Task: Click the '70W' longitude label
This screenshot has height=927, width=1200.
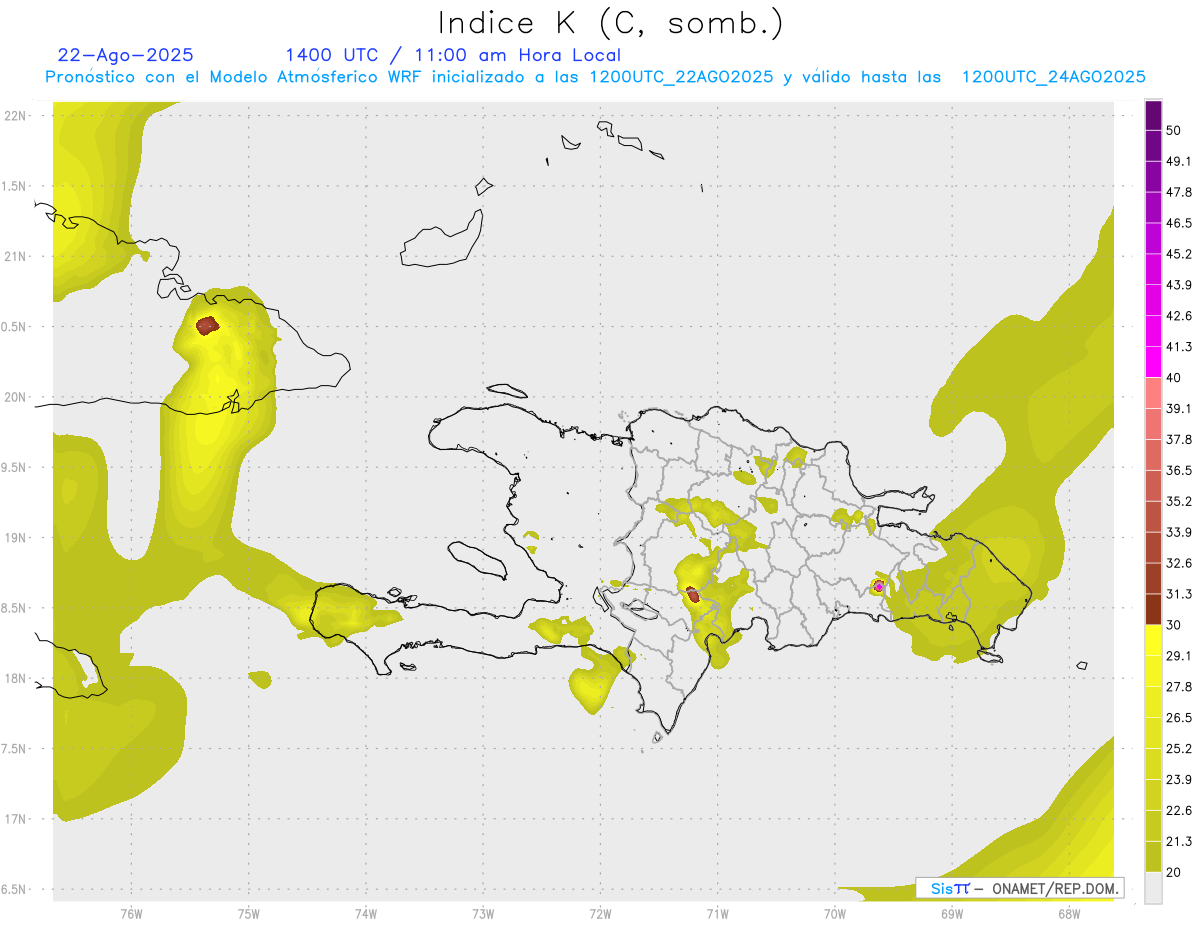Action: pyautogui.click(x=834, y=913)
